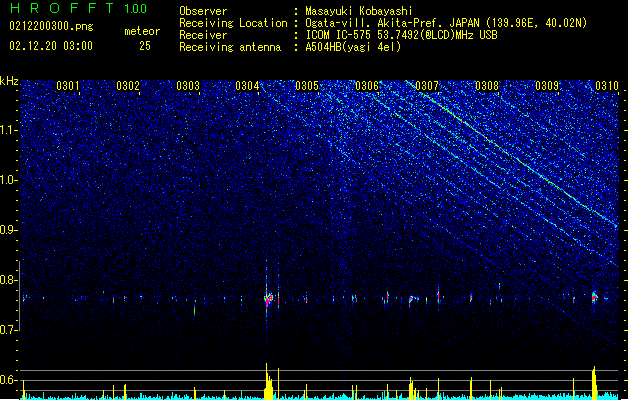Click the Receiving Location label
This screenshot has height=400, width=629.
click(233, 23)
